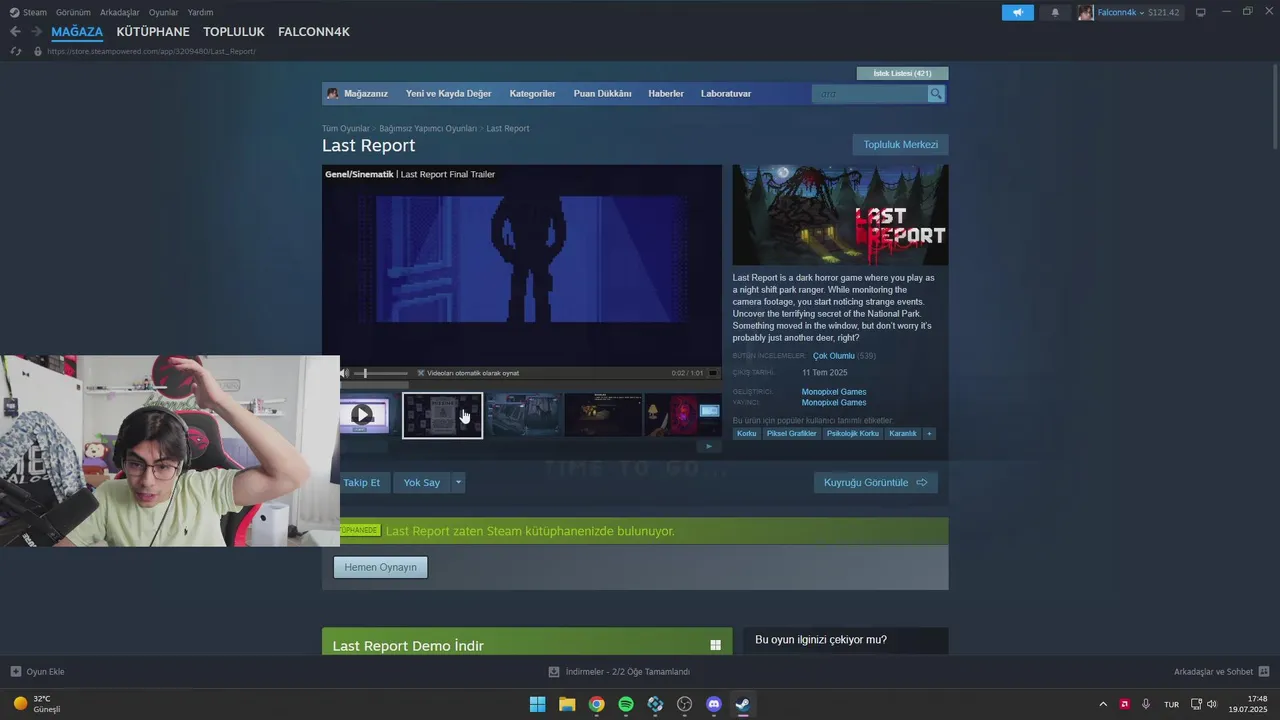Toggle the Videoları otomatik olarak oynat checkbox
Image resolution: width=1280 pixels, height=720 pixels.
(x=421, y=373)
